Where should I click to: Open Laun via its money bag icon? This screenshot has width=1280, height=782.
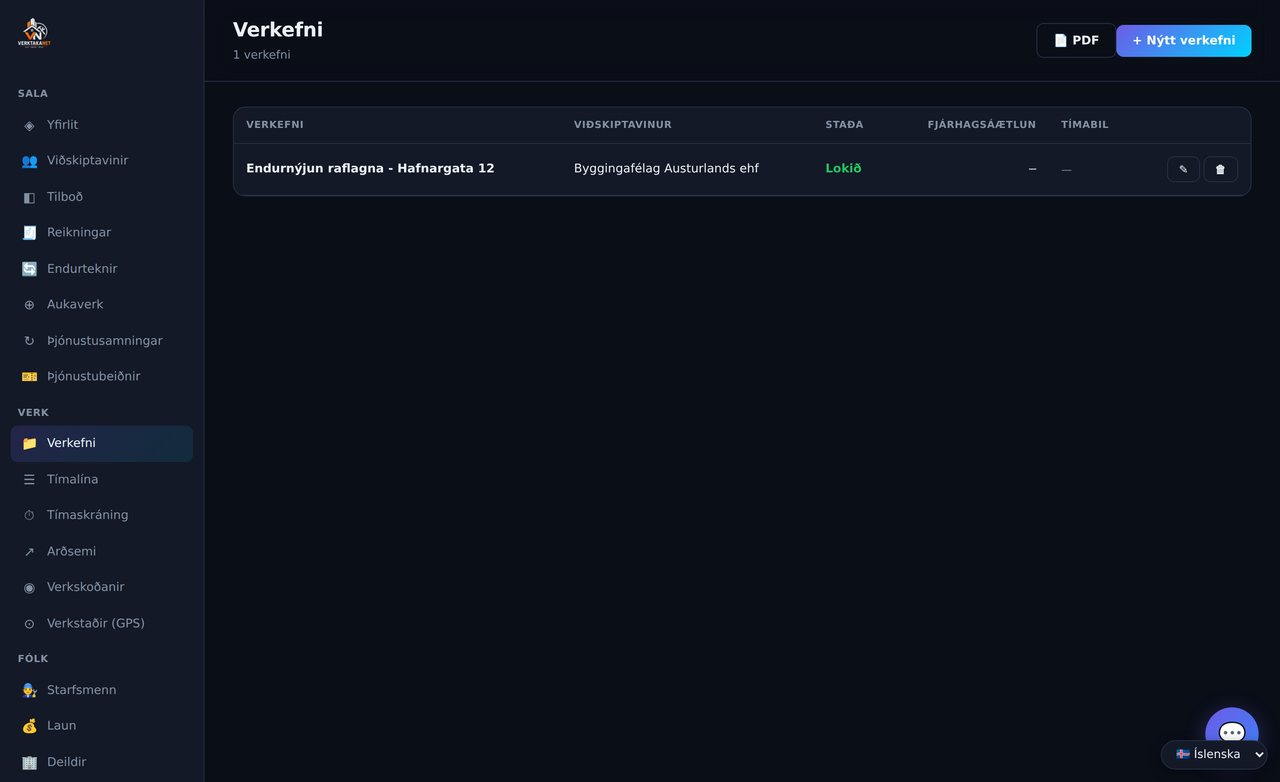(x=29, y=726)
